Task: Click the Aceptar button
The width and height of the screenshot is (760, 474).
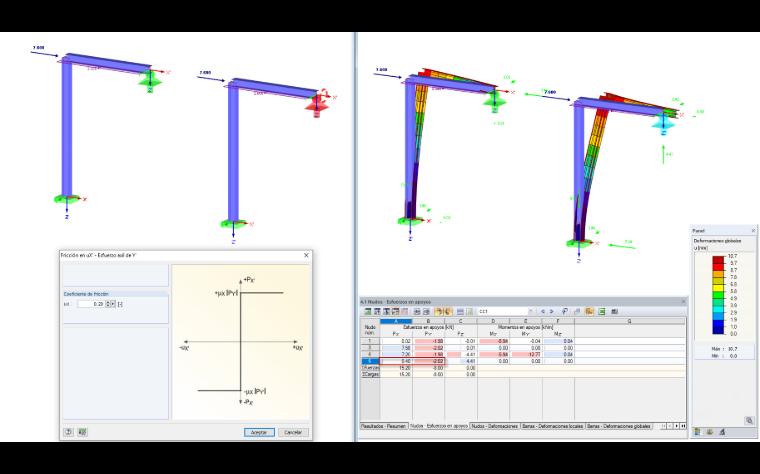Action: pos(259,432)
